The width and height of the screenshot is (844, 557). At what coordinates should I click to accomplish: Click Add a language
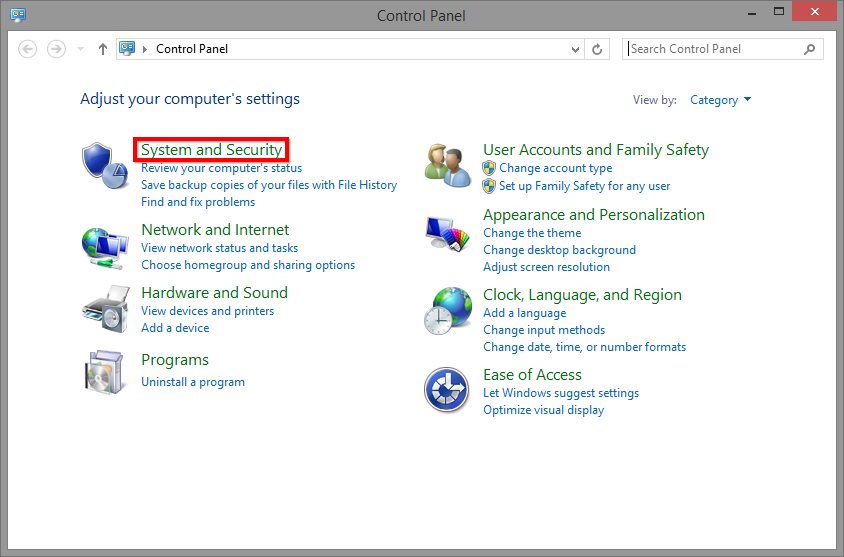pyautogui.click(x=524, y=313)
